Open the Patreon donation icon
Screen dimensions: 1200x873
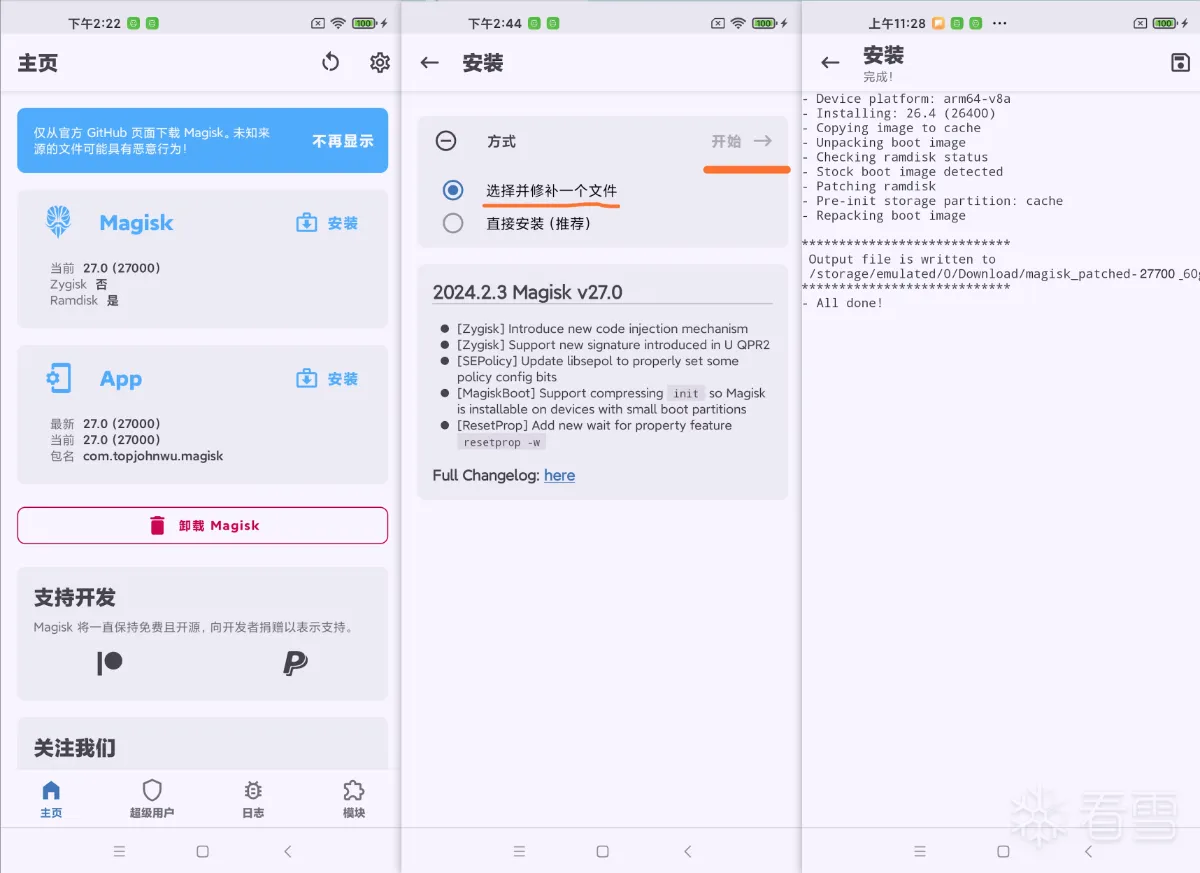coord(110,663)
